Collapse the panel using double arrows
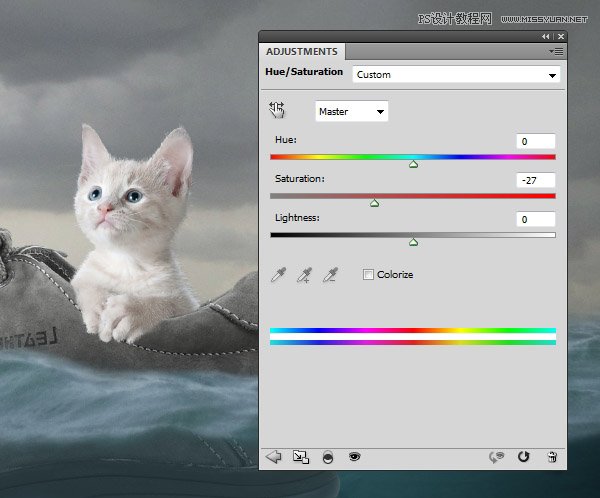This screenshot has height=498, width=600. click(x=545, y=36)
